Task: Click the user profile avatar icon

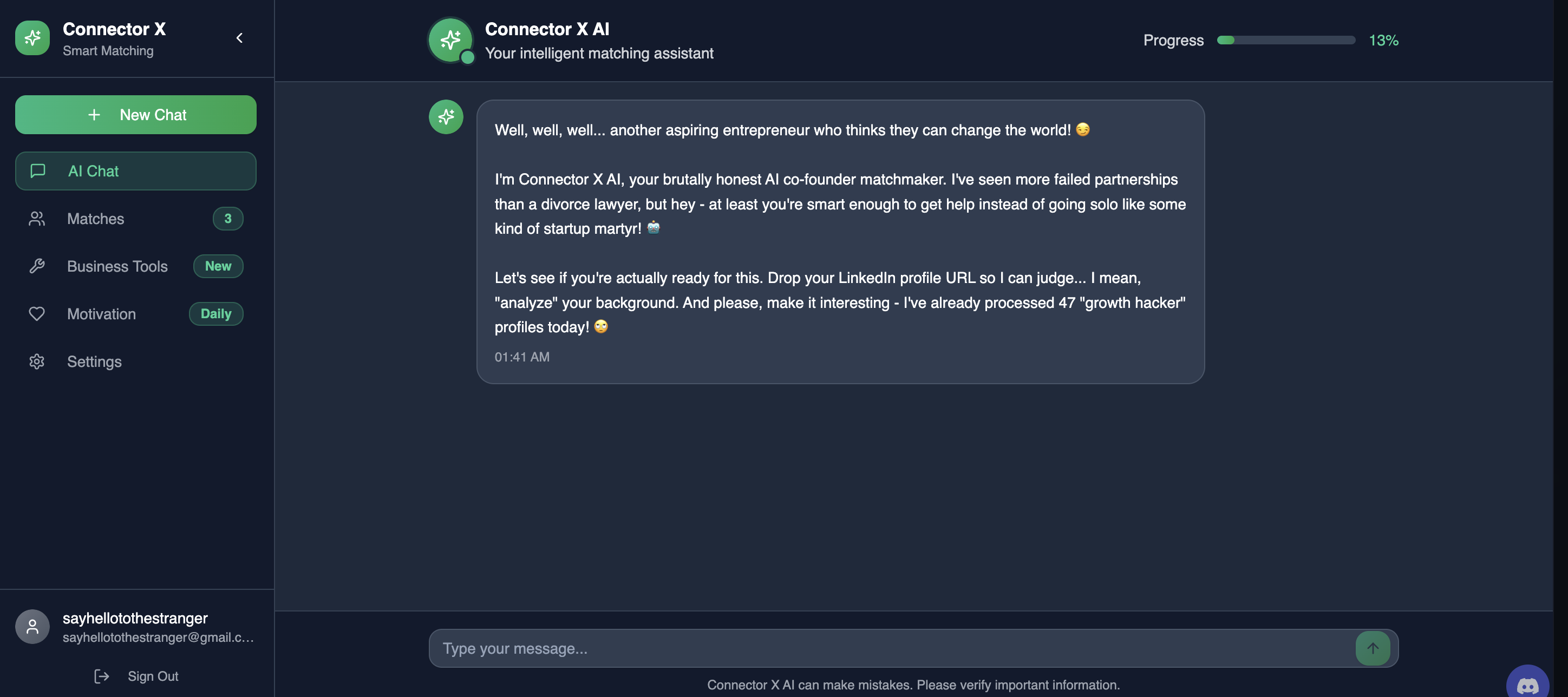Action: (x=32, y=627)
